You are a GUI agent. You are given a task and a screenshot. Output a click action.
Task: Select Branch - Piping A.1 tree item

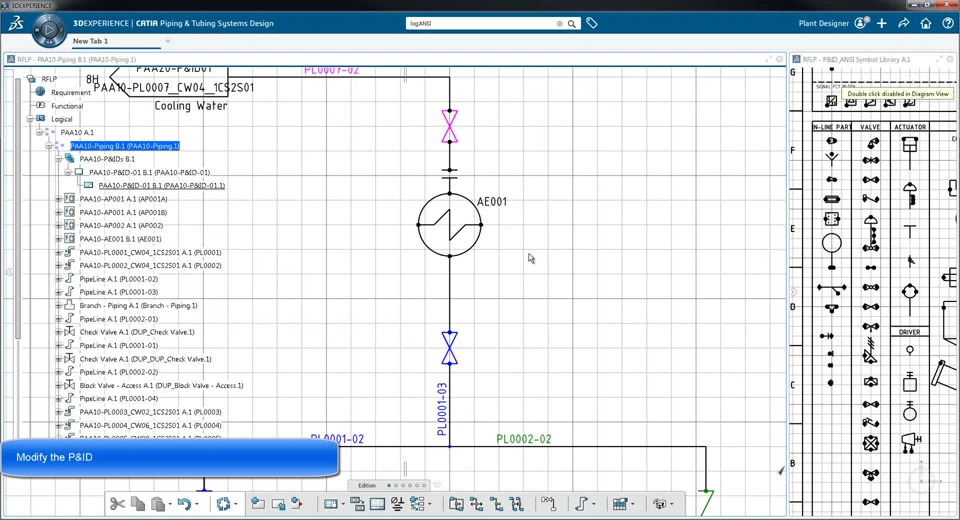pos(138,306)
